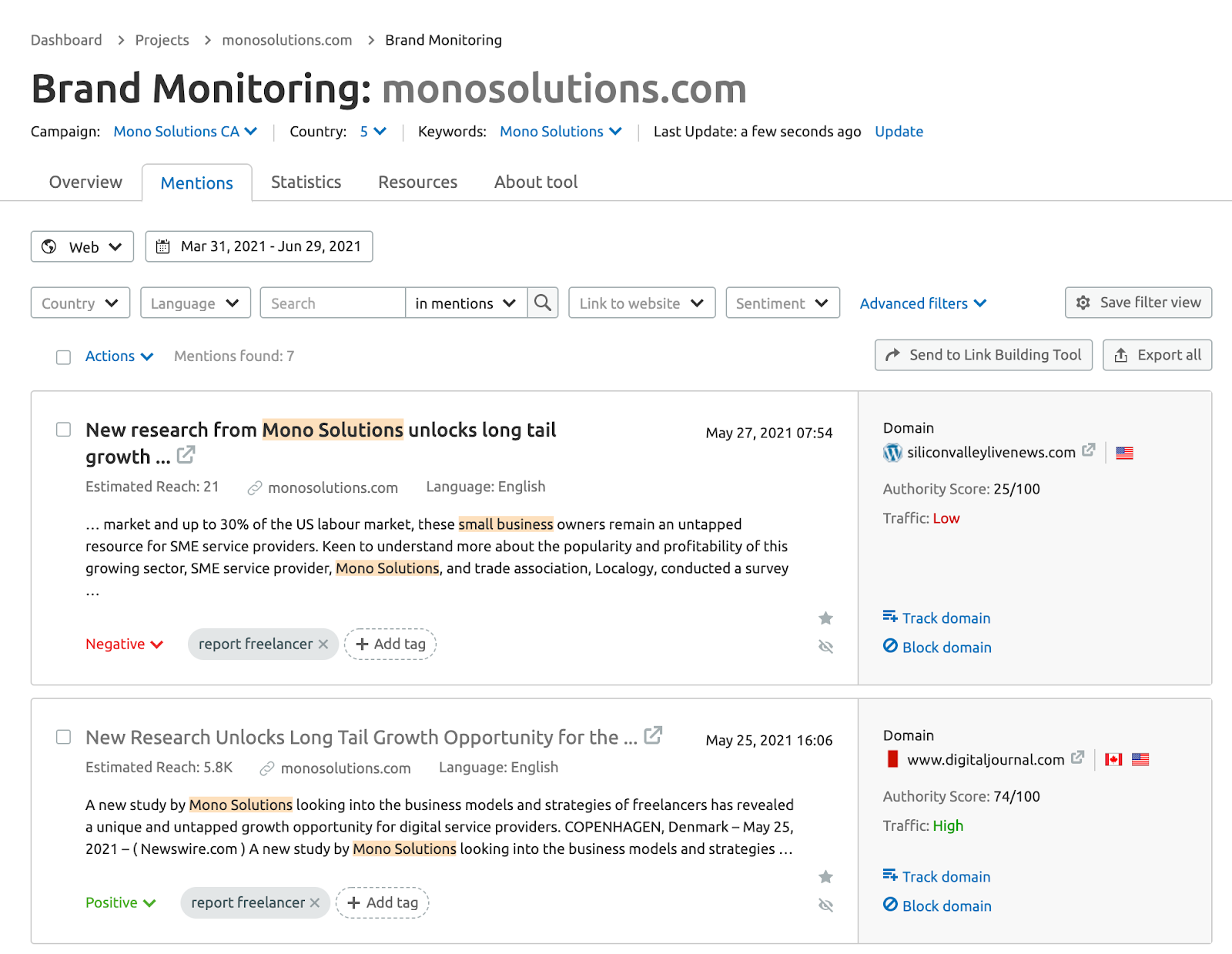
Task: Open the Country filter dropdown
Action: point(80,303)
